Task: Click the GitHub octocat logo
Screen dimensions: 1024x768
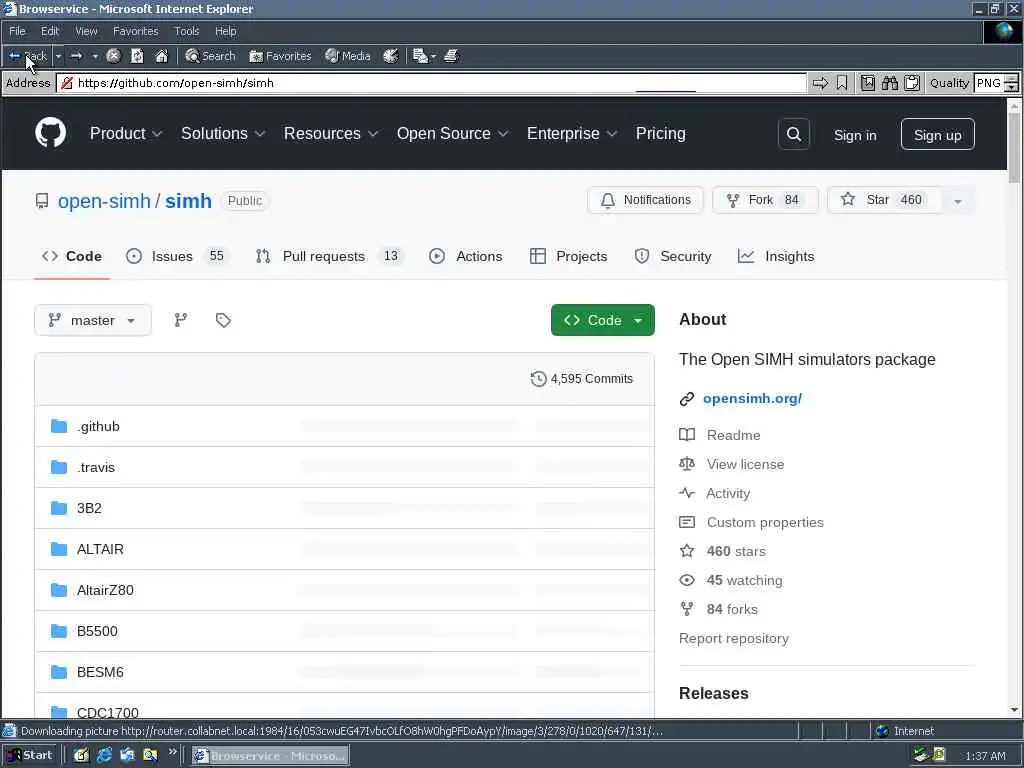Action: 50,133
